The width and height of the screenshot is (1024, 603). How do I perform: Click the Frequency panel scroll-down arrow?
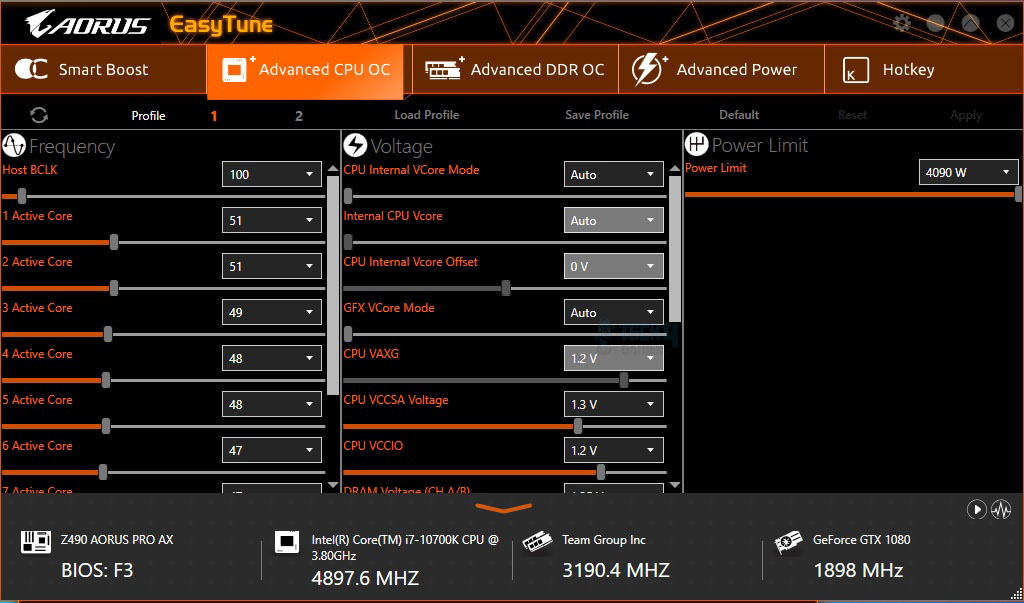[x=333, y=485]
